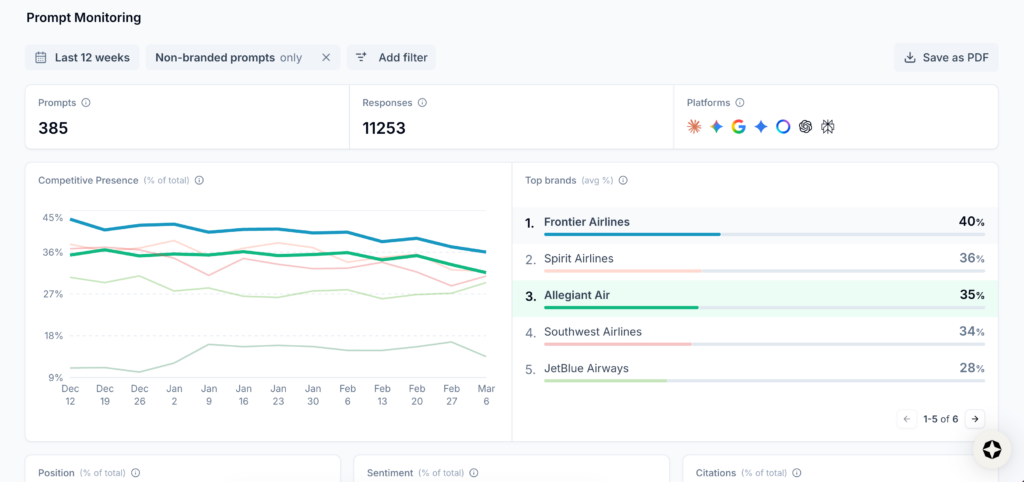The width and height of the screenshot is (1024, 482).
Task: Select Frontier Airlines in Top brands
Action: [x=755, y=225]
